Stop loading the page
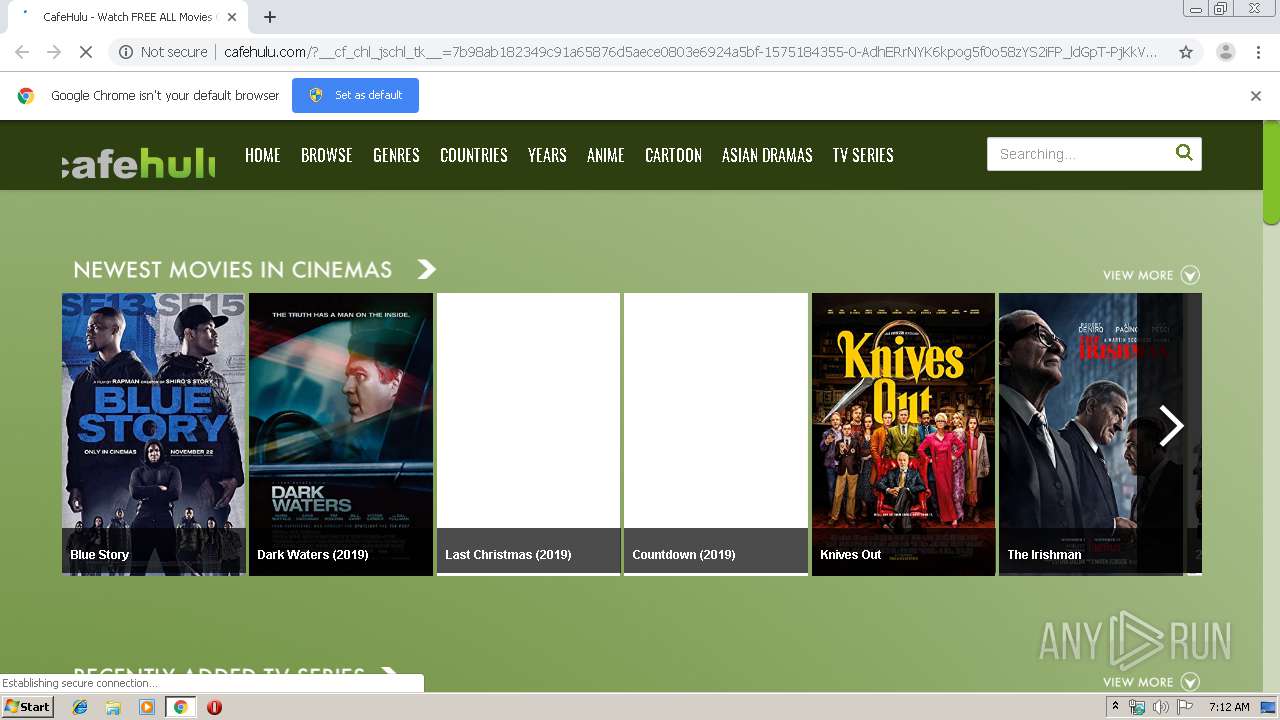1280x720 pixels. click(x=86, y=52)
